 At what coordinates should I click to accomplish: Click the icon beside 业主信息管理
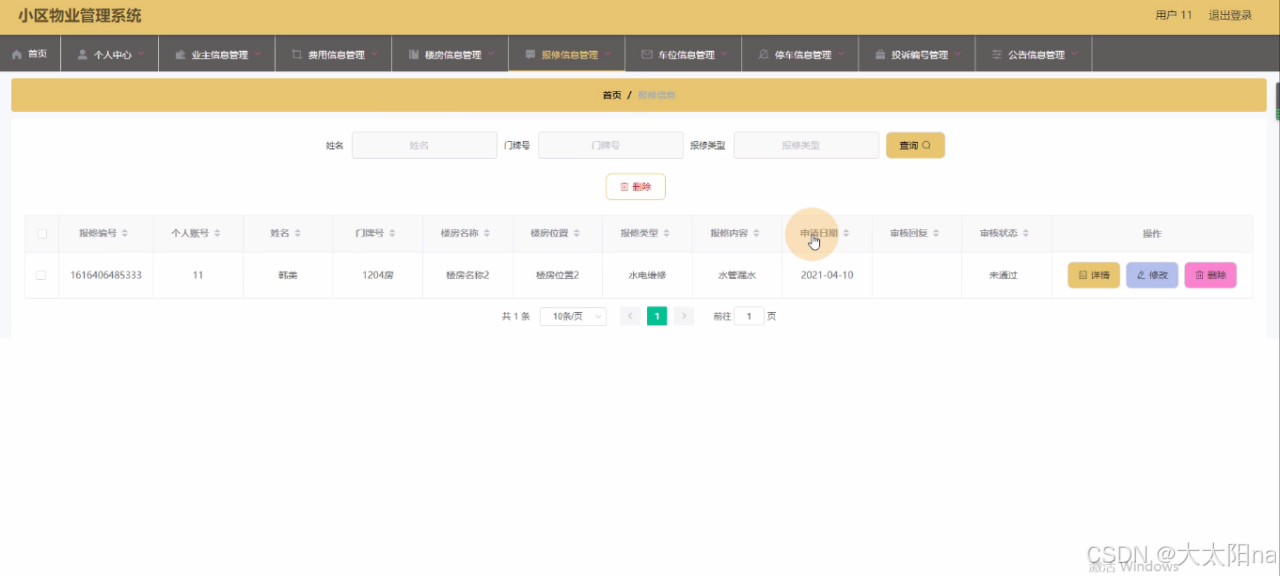[x=180, y=55]
